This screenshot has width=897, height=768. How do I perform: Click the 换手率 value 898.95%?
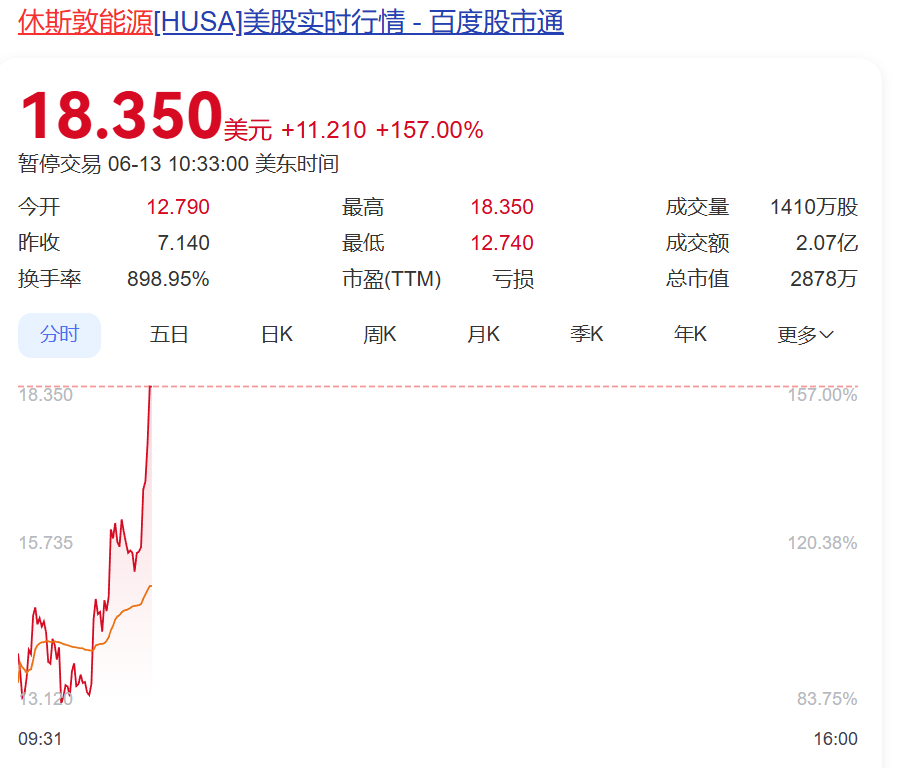[x=168, y=279]
